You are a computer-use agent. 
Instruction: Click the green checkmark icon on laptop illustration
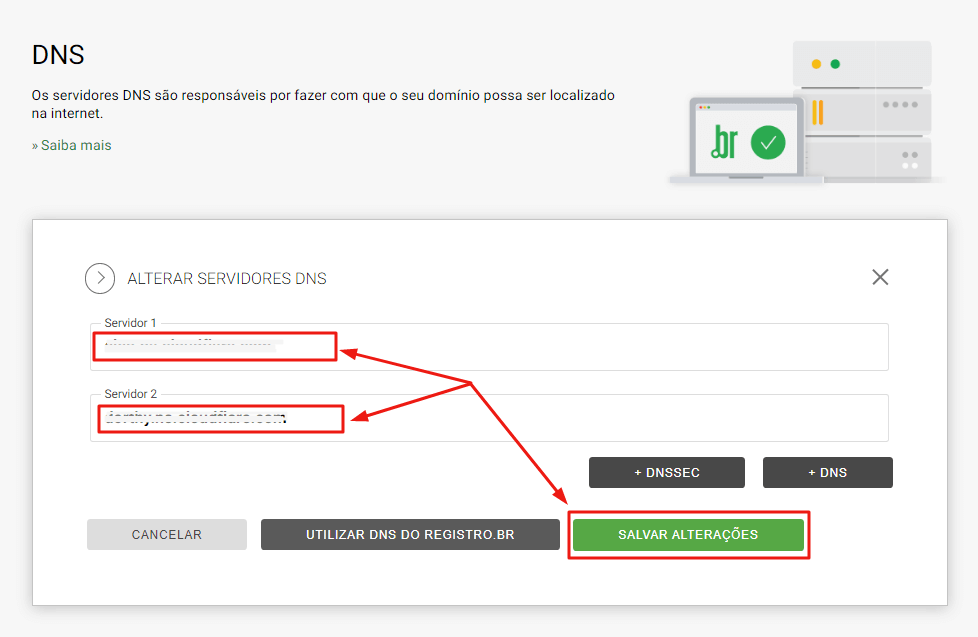(x=768, y=142)
